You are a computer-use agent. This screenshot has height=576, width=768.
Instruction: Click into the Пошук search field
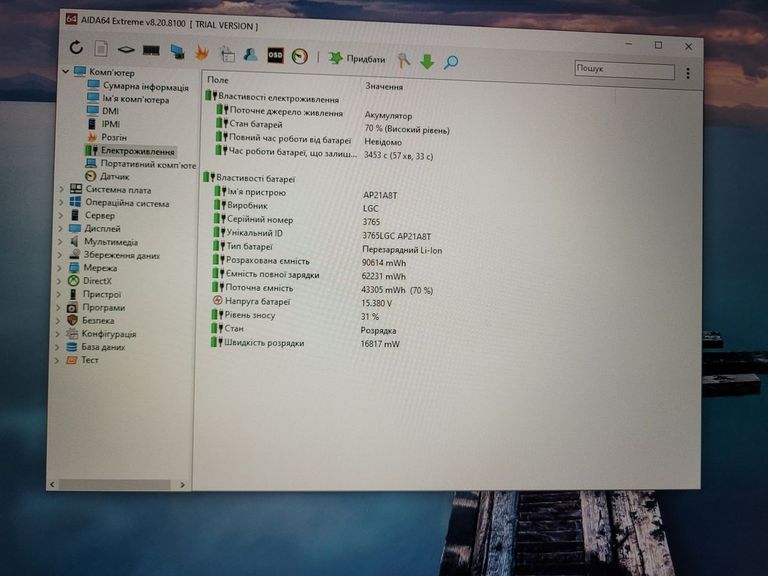tap(624, 70)
